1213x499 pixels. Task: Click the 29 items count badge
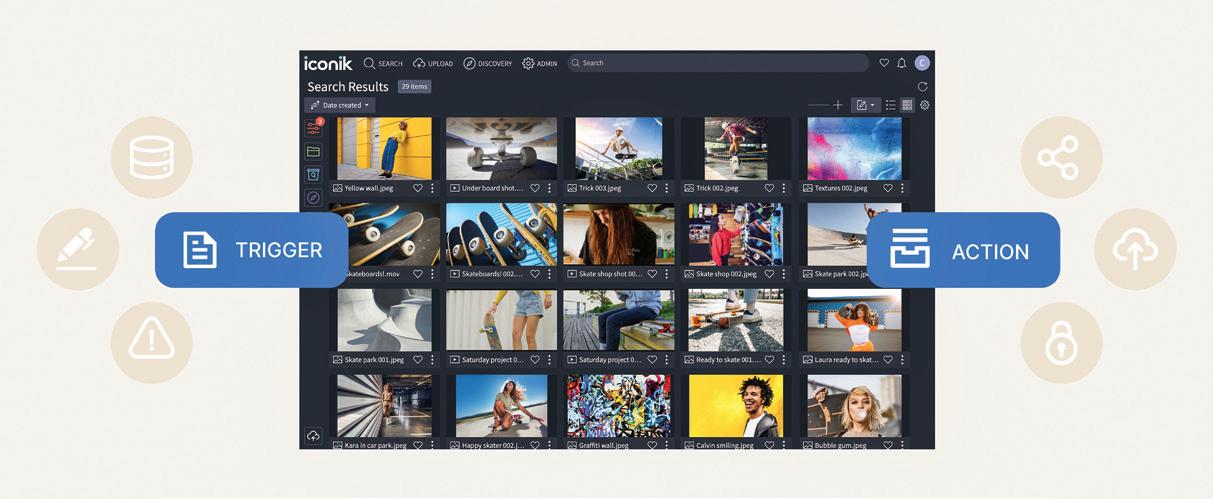[x=414, y=87]
